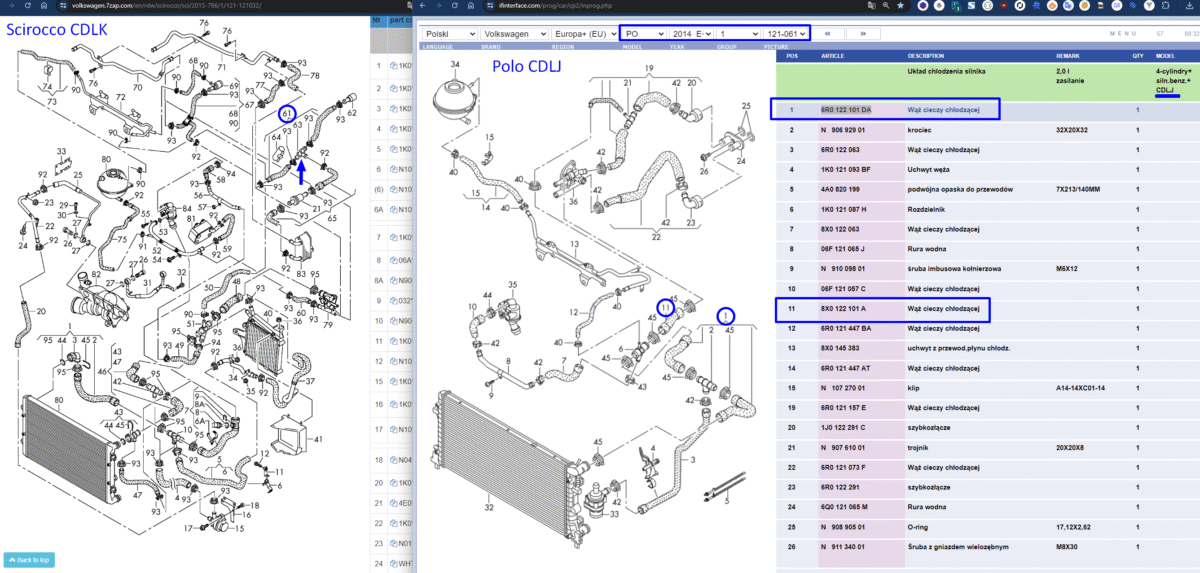
Task: Select article 8X0 122 101 A
Action: tap(842, 308)
